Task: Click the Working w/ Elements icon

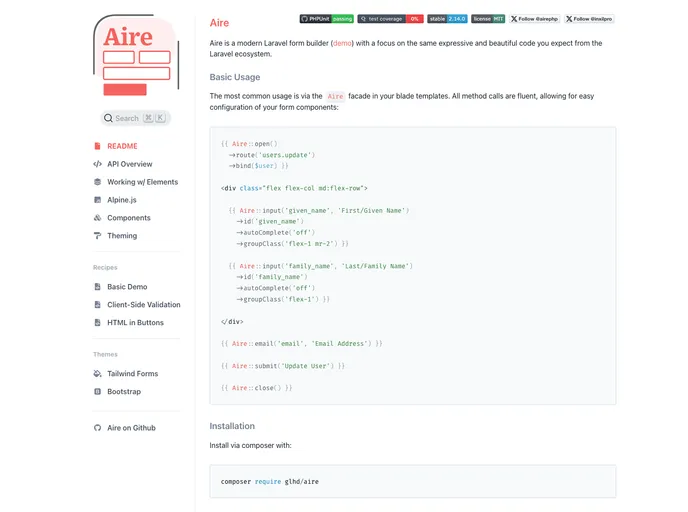Action: [x=97, y=182]
